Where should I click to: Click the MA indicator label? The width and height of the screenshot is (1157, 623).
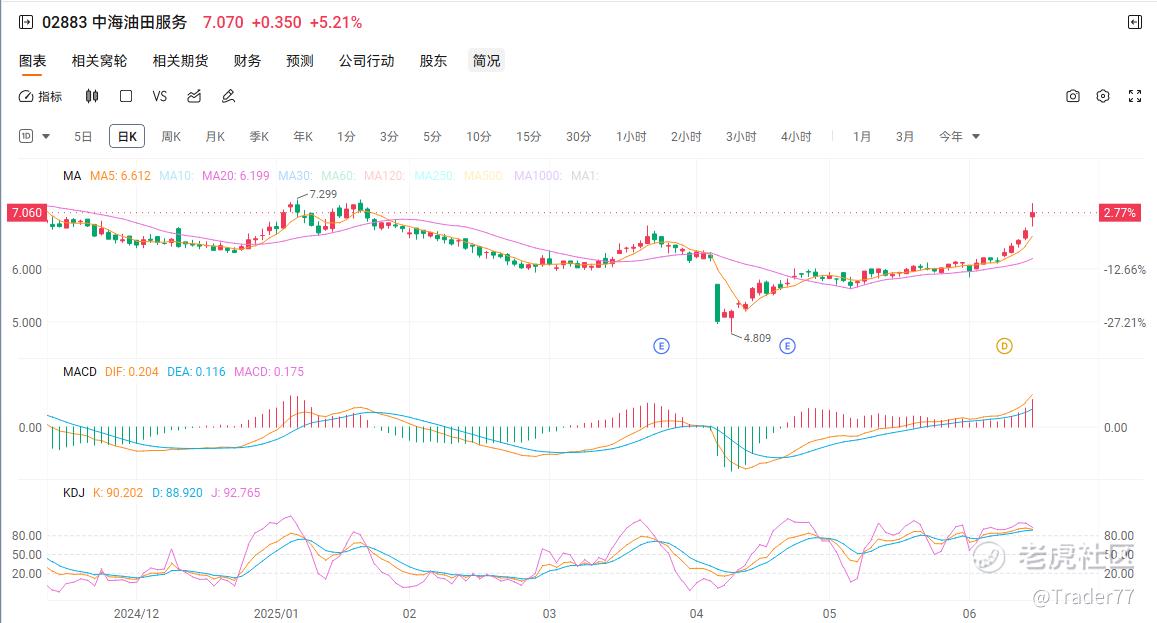tap(72, 176)
